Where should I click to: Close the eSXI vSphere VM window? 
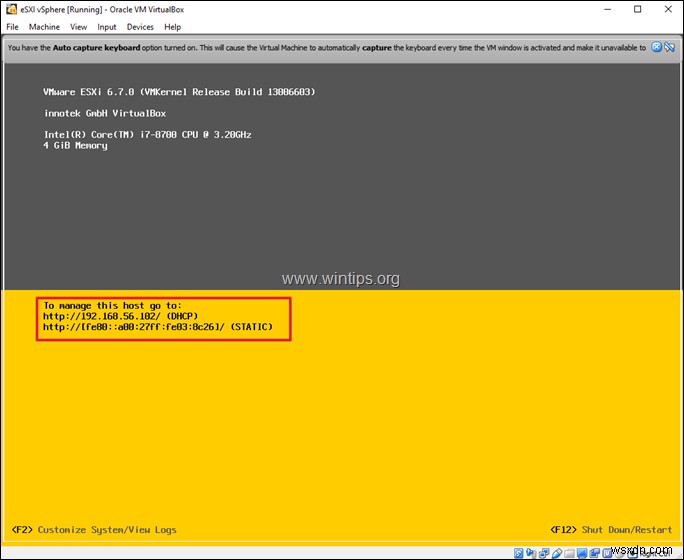[668, 9]
